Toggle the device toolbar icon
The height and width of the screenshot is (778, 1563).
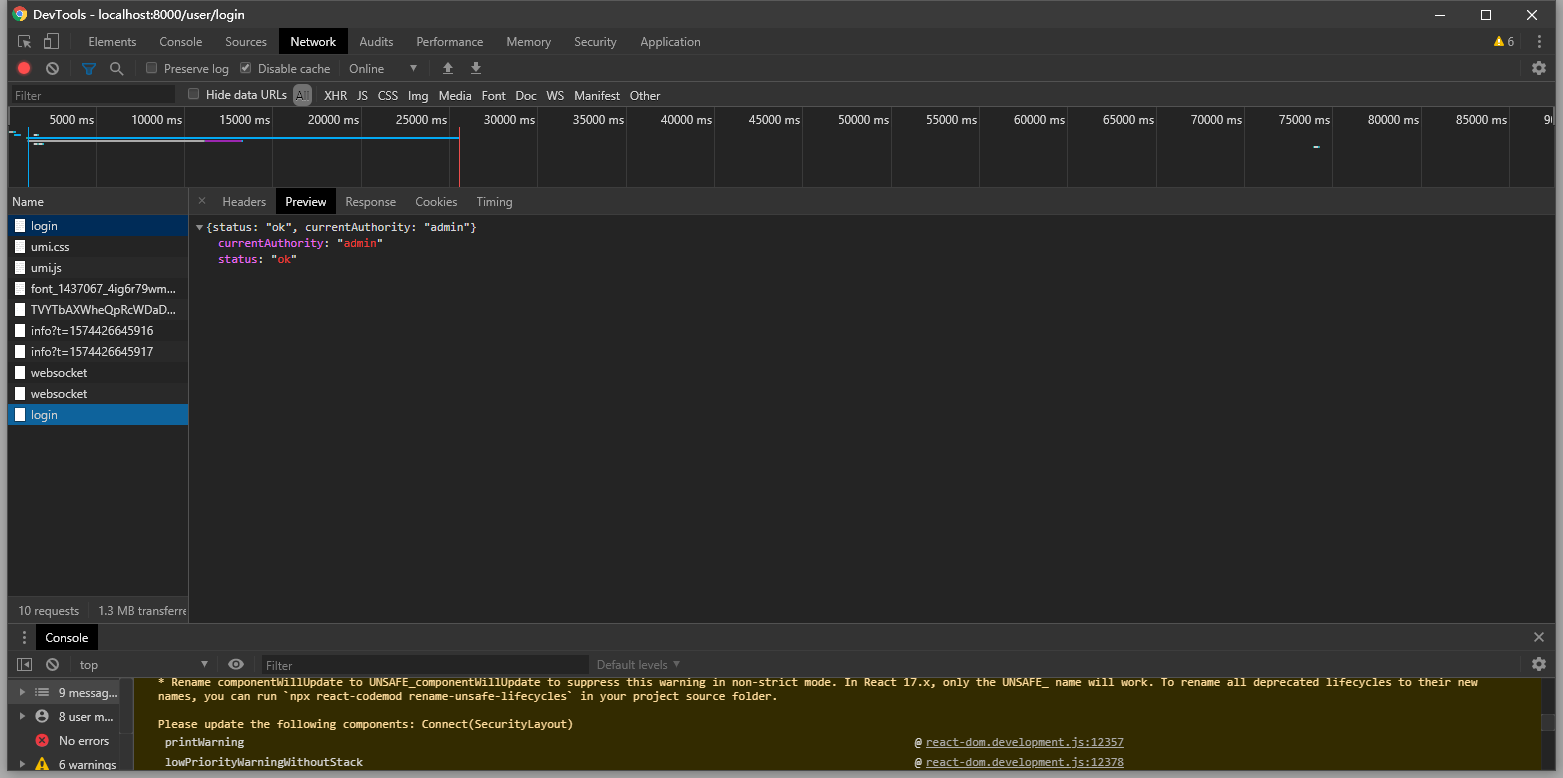point(51,42)
